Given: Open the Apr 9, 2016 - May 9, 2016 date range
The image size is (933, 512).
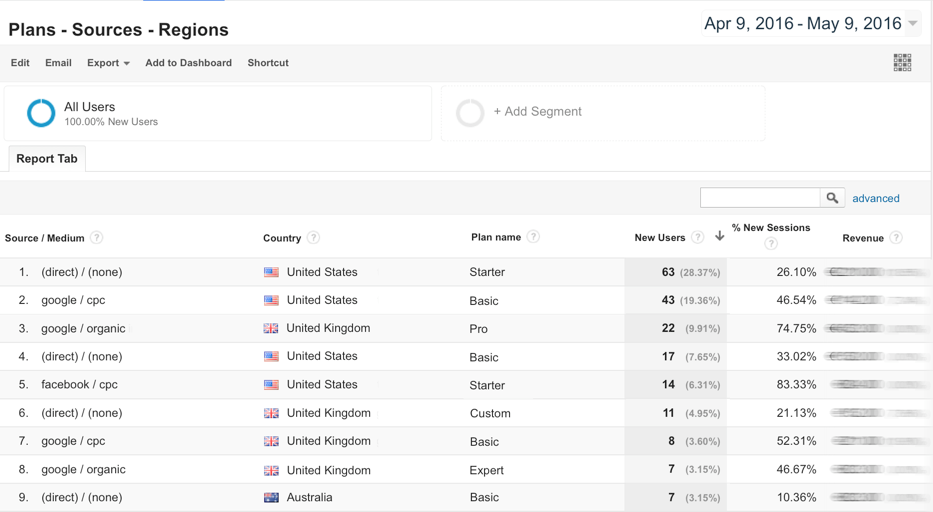Looking at the screenshot, I should coord(802,24).
